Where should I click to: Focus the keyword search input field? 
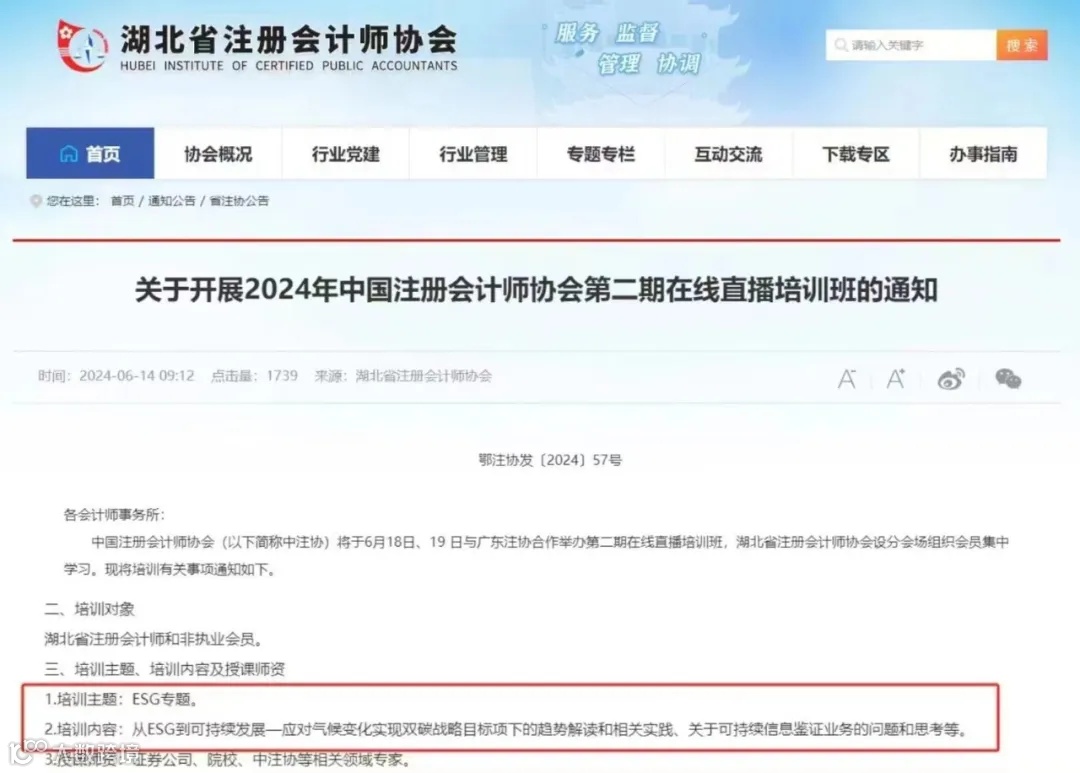(x=911, y=45)
